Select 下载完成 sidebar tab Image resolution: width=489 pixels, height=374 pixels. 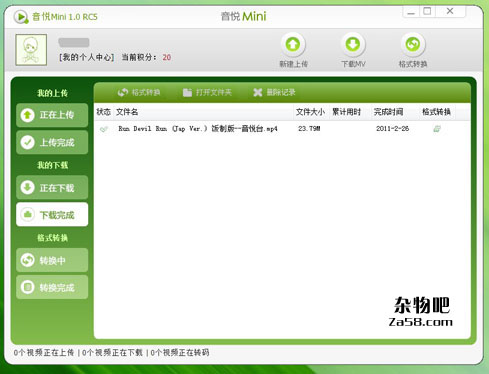click(x=52, y=215)
